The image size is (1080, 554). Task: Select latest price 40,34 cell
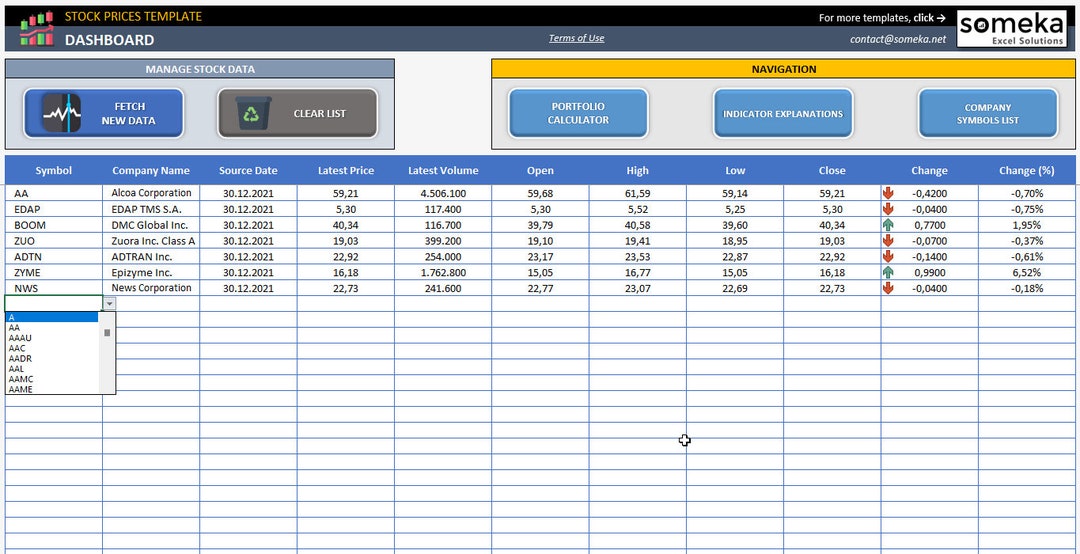coord(346,225)
